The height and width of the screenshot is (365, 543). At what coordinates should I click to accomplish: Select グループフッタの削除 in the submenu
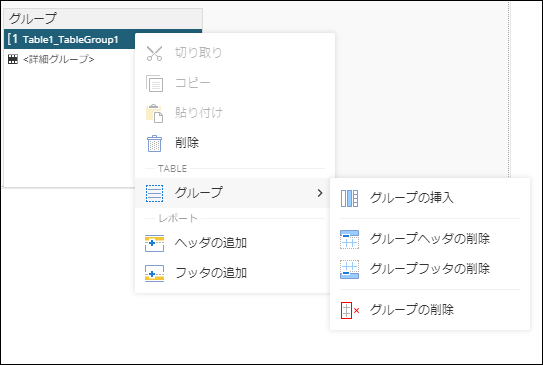(x=430, y=269)
